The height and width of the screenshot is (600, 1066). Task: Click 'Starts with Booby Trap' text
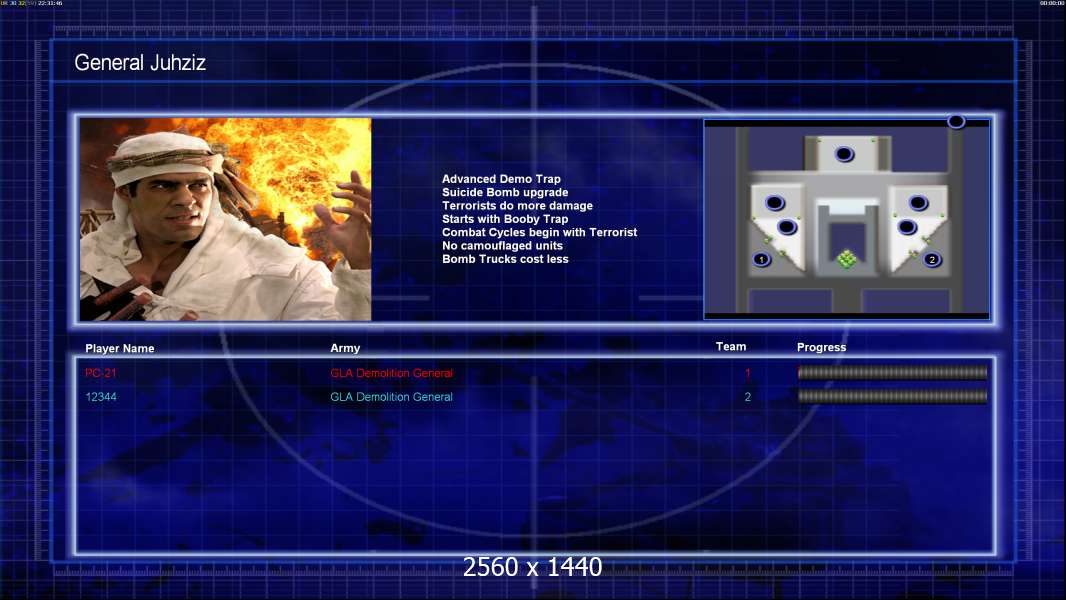click(x=505, y=219)
